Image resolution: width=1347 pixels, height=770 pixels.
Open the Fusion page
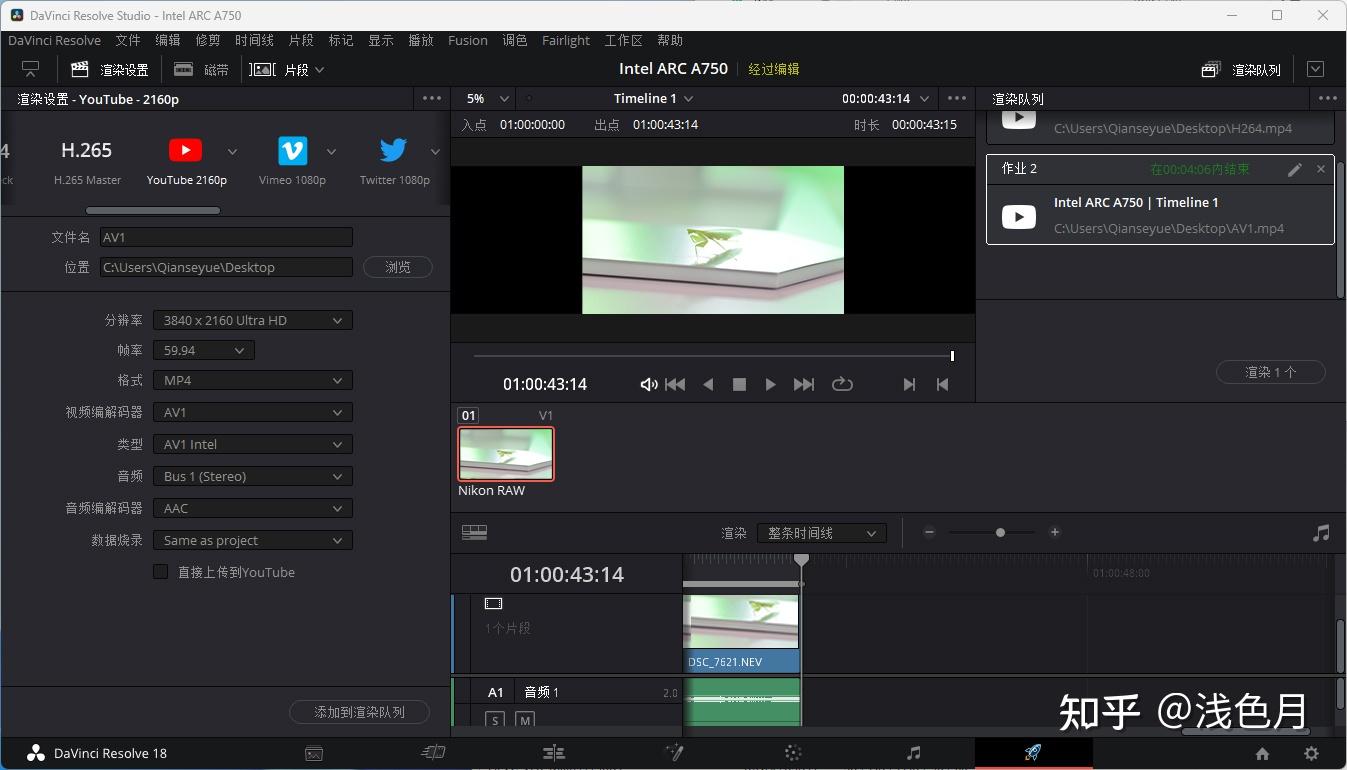coord(674,753)
